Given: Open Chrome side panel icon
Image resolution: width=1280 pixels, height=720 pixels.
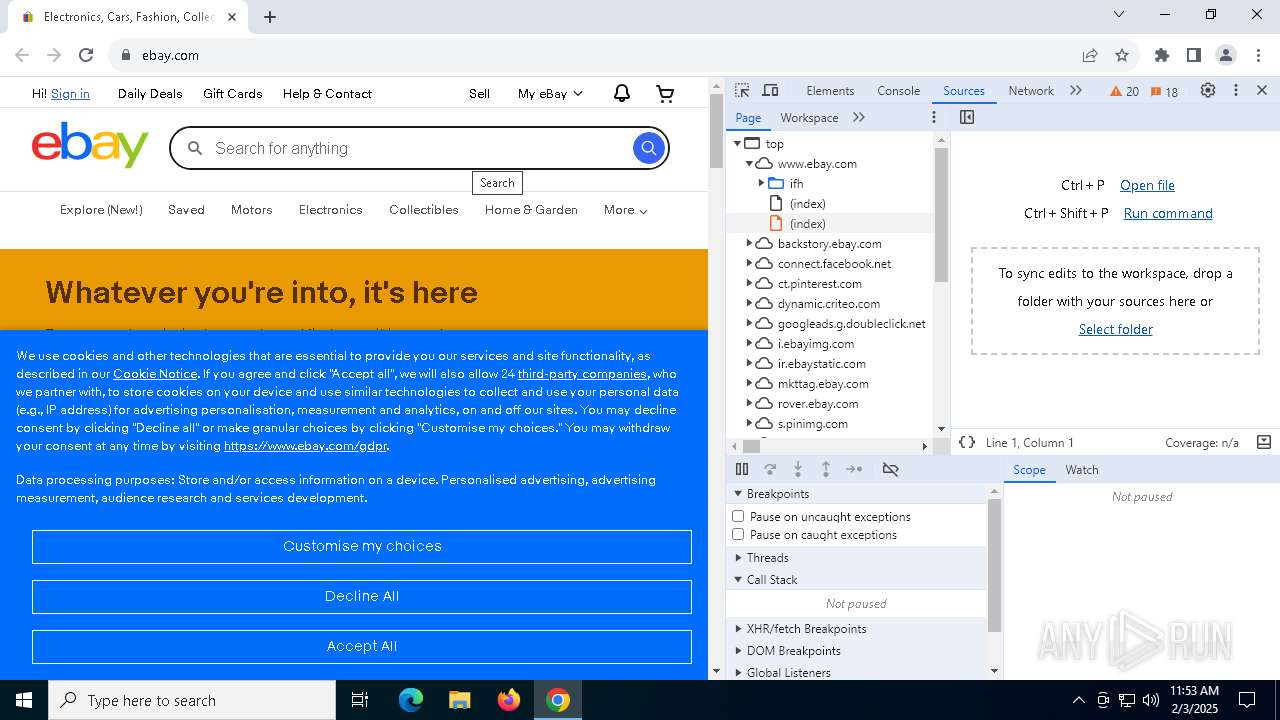Looking at the screenshot, I should click(1194, 55).
